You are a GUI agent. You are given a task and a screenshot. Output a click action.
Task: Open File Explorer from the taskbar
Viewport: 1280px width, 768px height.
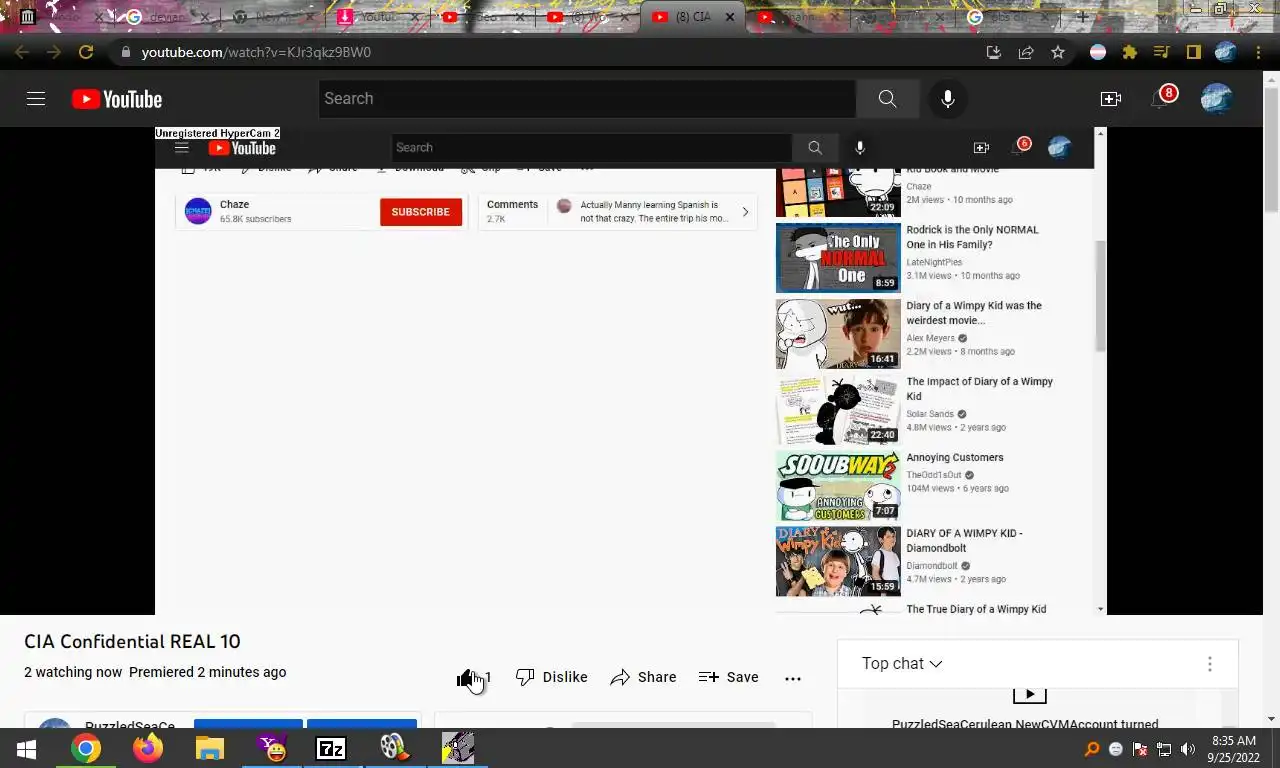(209, 748)
